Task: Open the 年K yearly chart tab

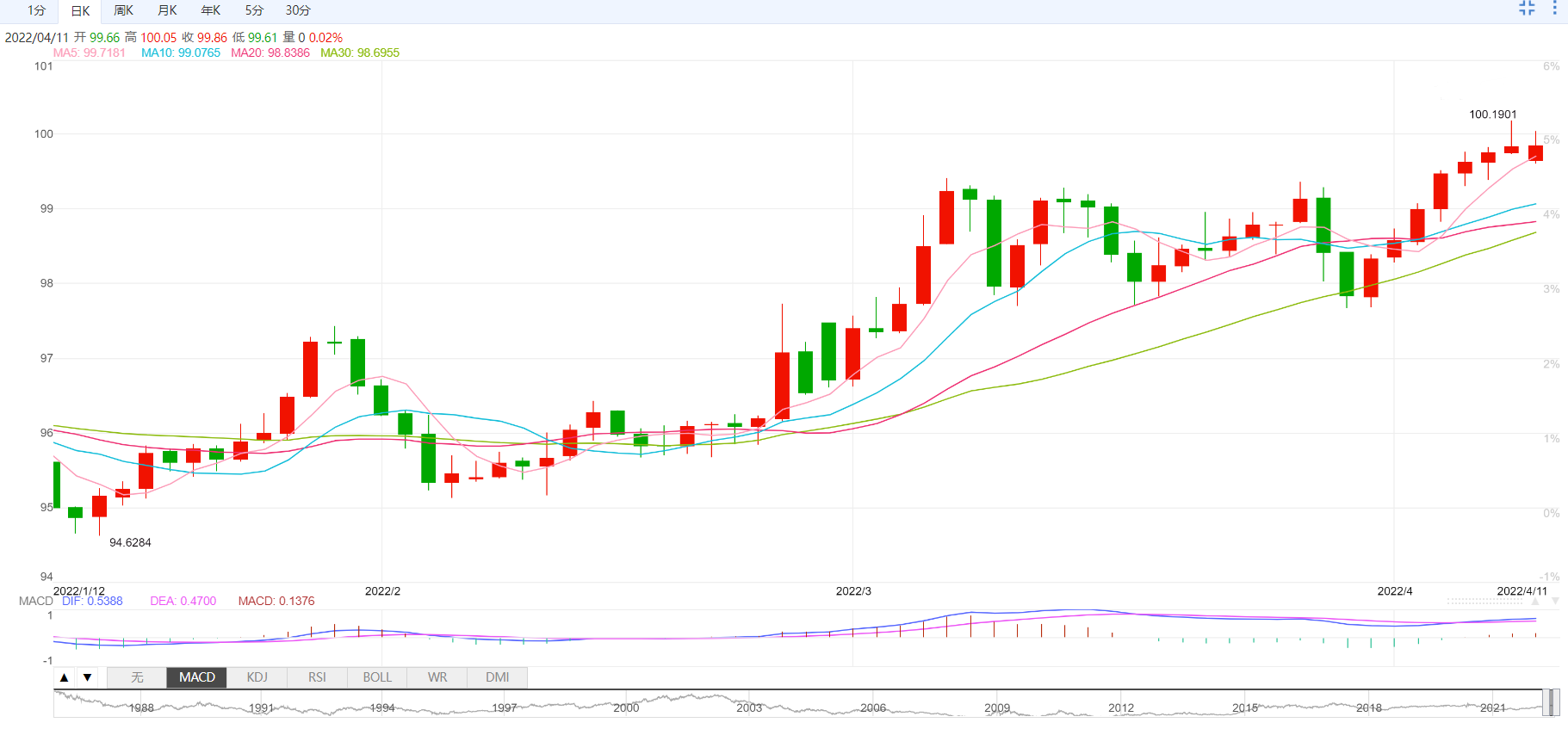Action: 210,10
